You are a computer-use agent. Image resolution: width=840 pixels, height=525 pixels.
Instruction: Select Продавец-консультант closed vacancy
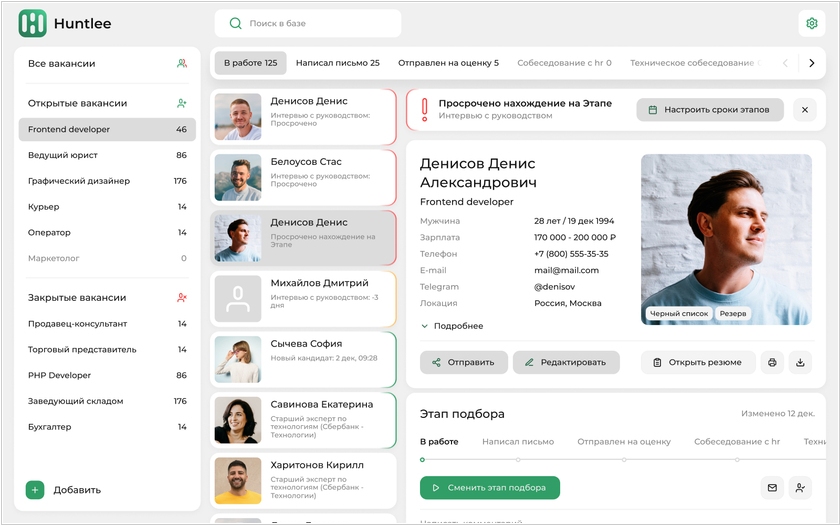pos(107,324)
